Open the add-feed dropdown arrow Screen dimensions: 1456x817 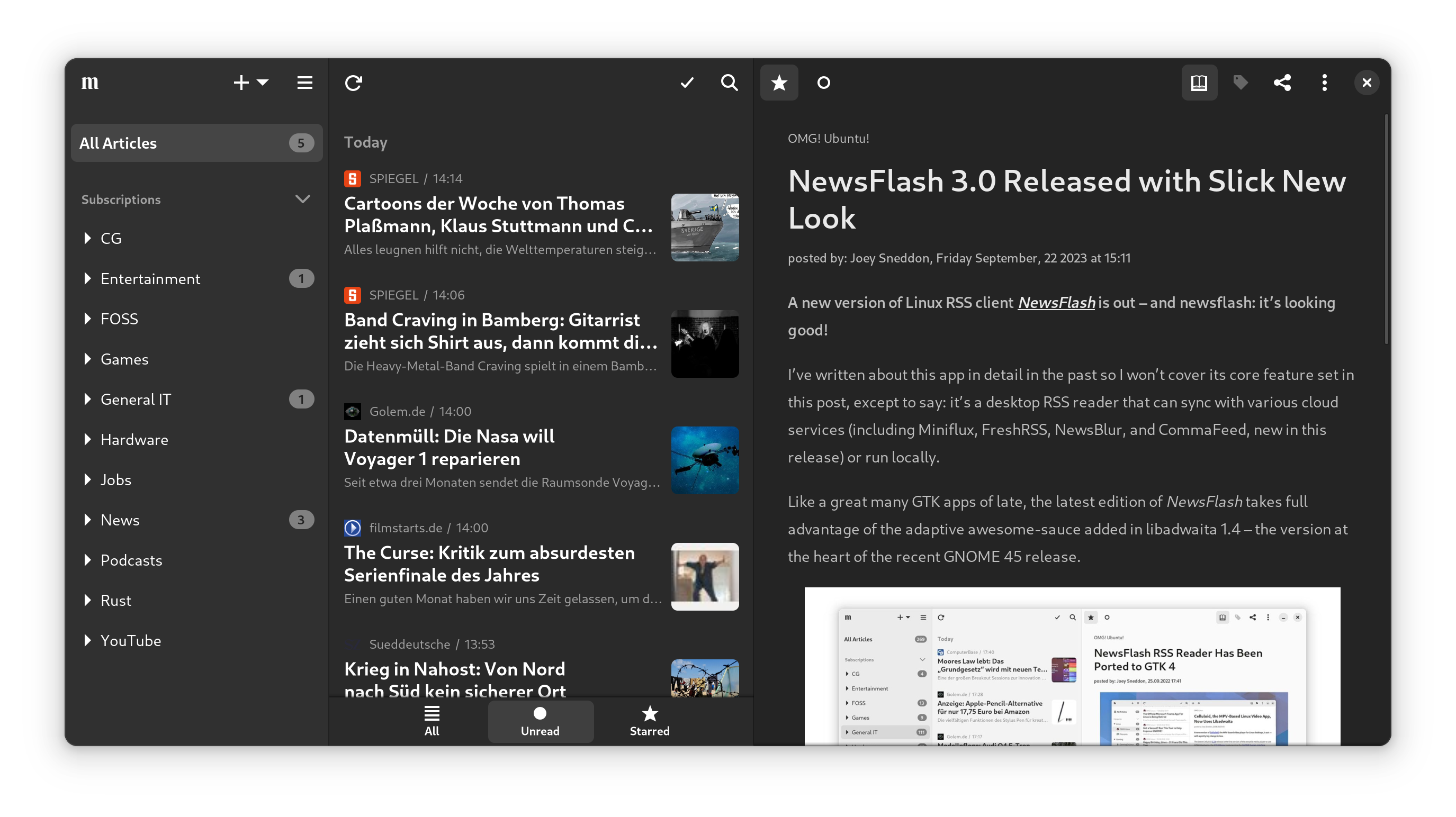point(263,83)
